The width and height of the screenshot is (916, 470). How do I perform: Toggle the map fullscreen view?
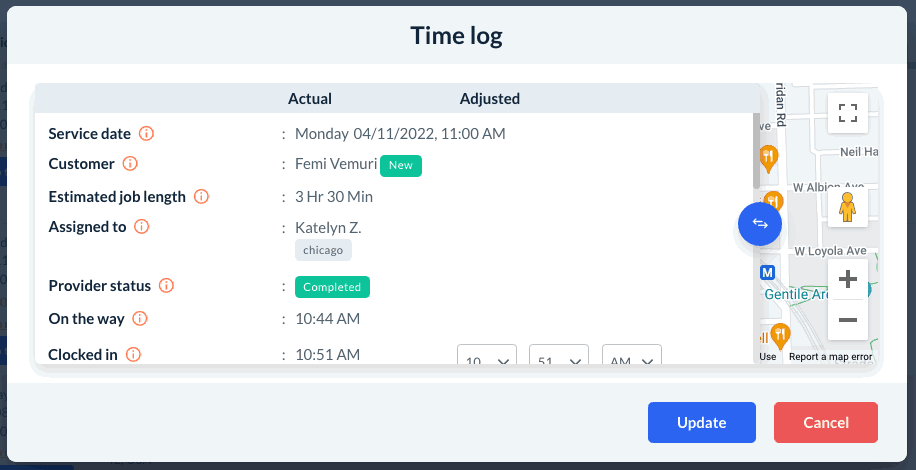tap(848, 112)
